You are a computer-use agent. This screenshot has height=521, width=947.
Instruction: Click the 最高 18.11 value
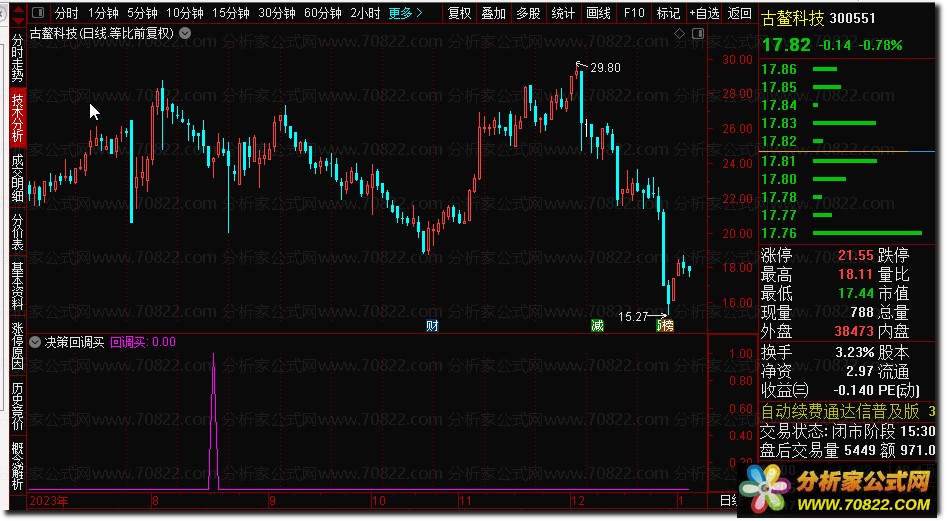pos(855,275)
